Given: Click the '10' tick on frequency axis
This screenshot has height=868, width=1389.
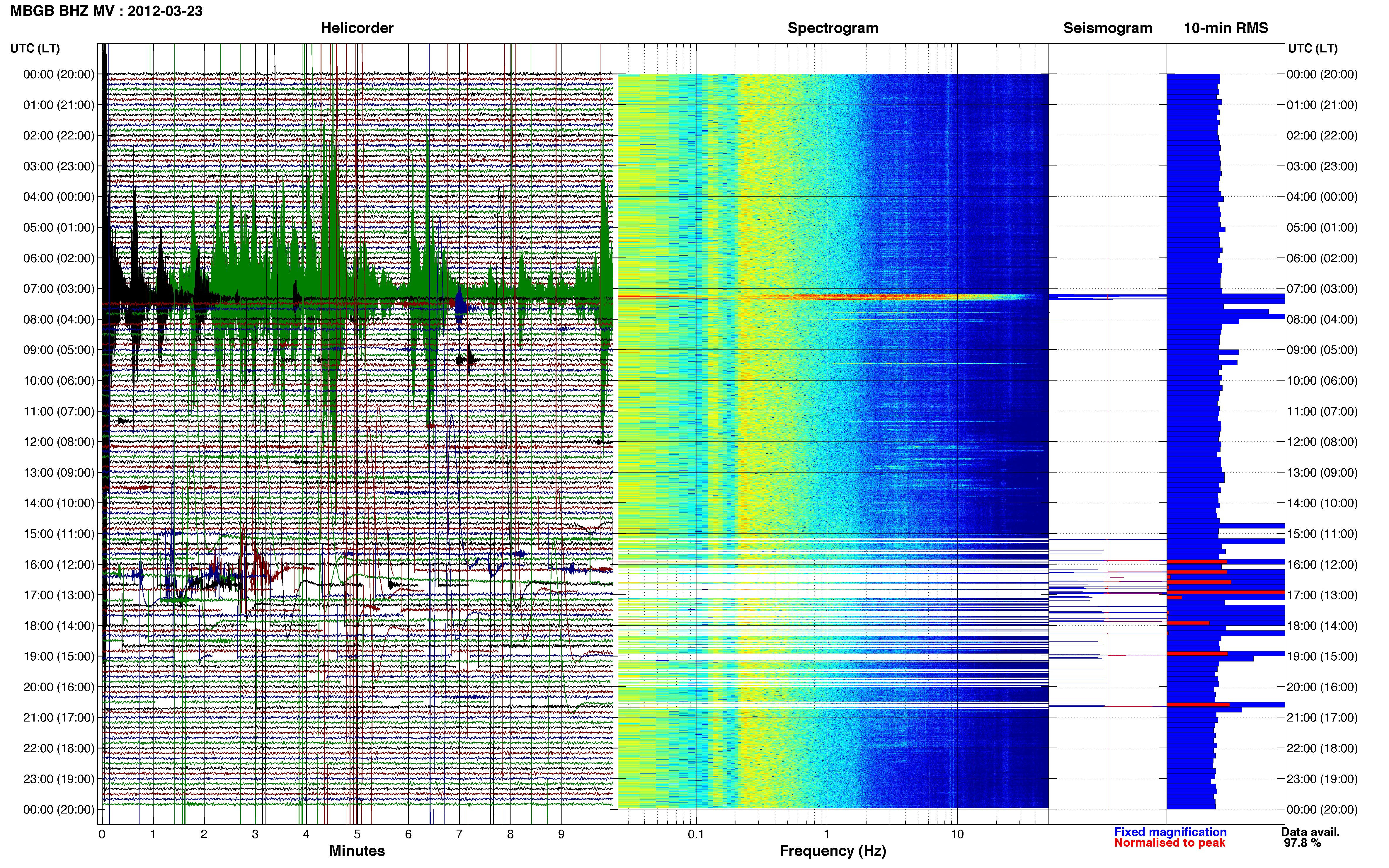Looking at the screenshot, I should [x=957, y=835].
